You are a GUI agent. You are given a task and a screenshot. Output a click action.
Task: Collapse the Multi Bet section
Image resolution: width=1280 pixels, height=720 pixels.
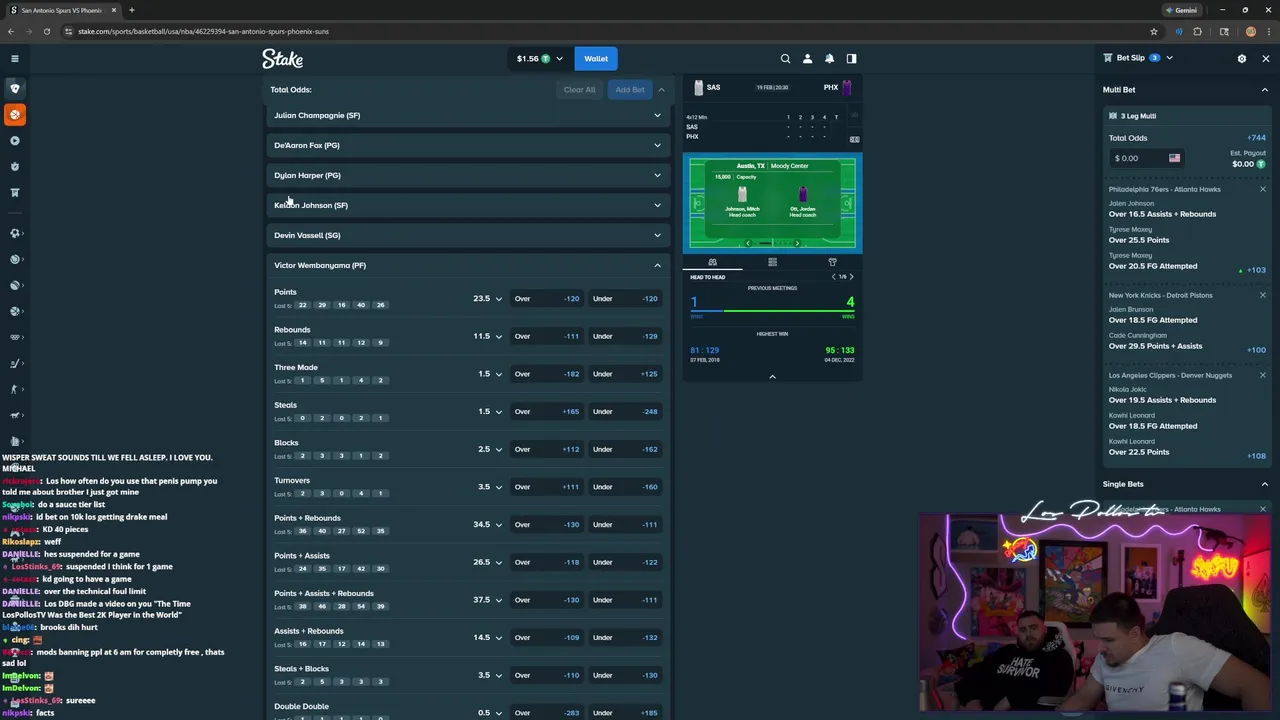tap(1264, 90)
